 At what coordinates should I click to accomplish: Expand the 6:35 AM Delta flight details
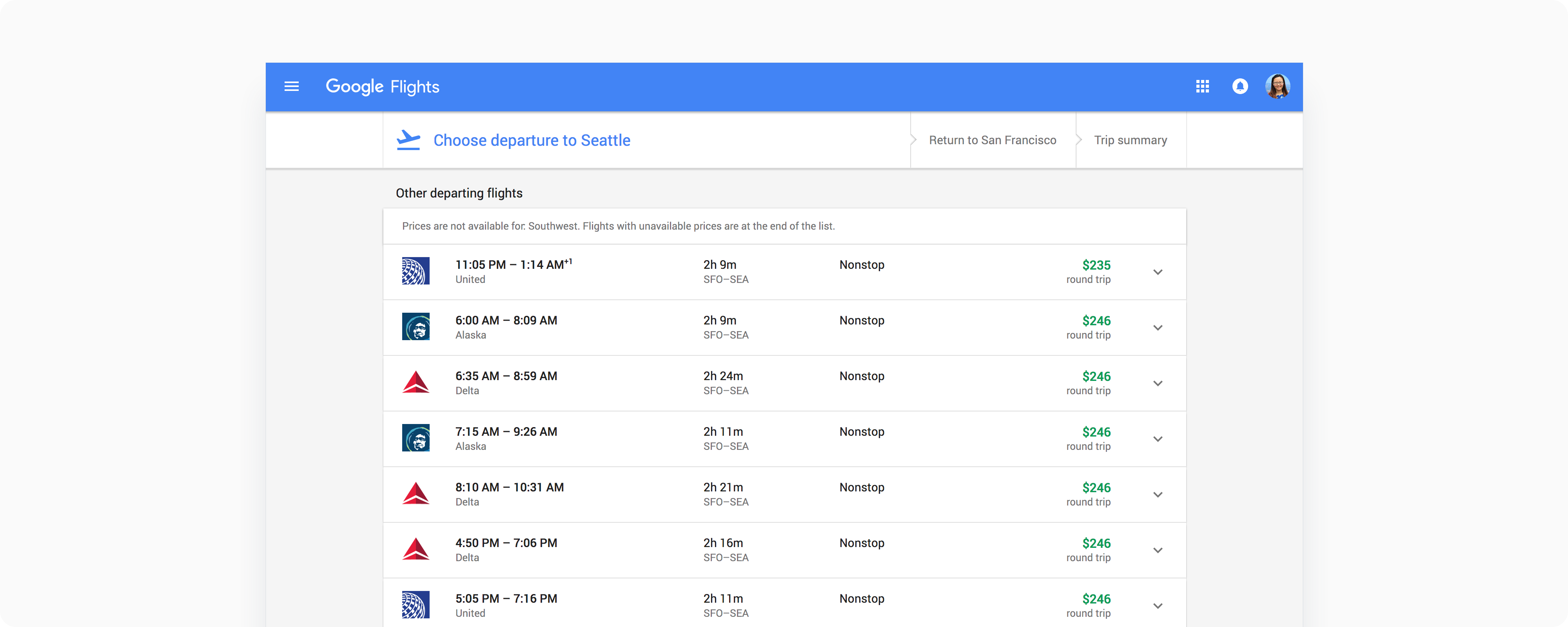pyautogui.click(x=1158, y=384)
